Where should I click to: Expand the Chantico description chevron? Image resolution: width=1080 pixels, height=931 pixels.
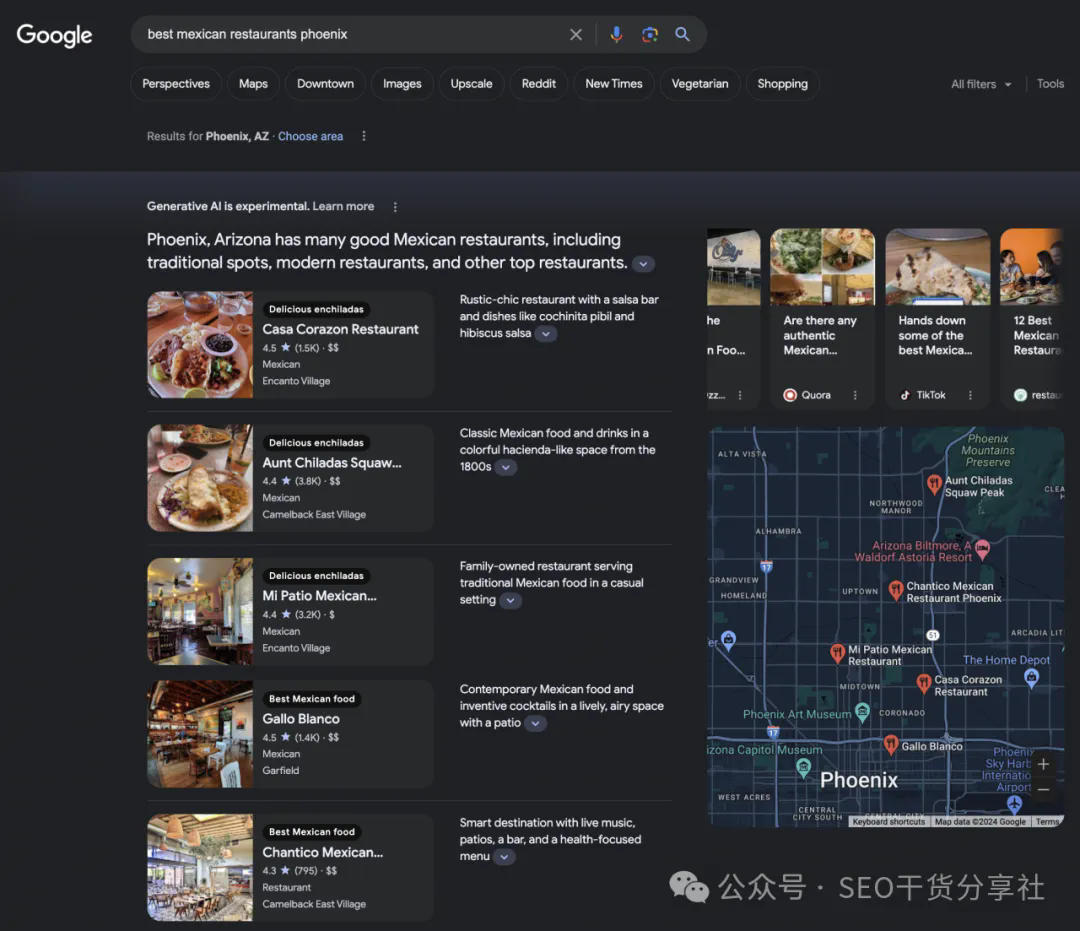[504, 857]
